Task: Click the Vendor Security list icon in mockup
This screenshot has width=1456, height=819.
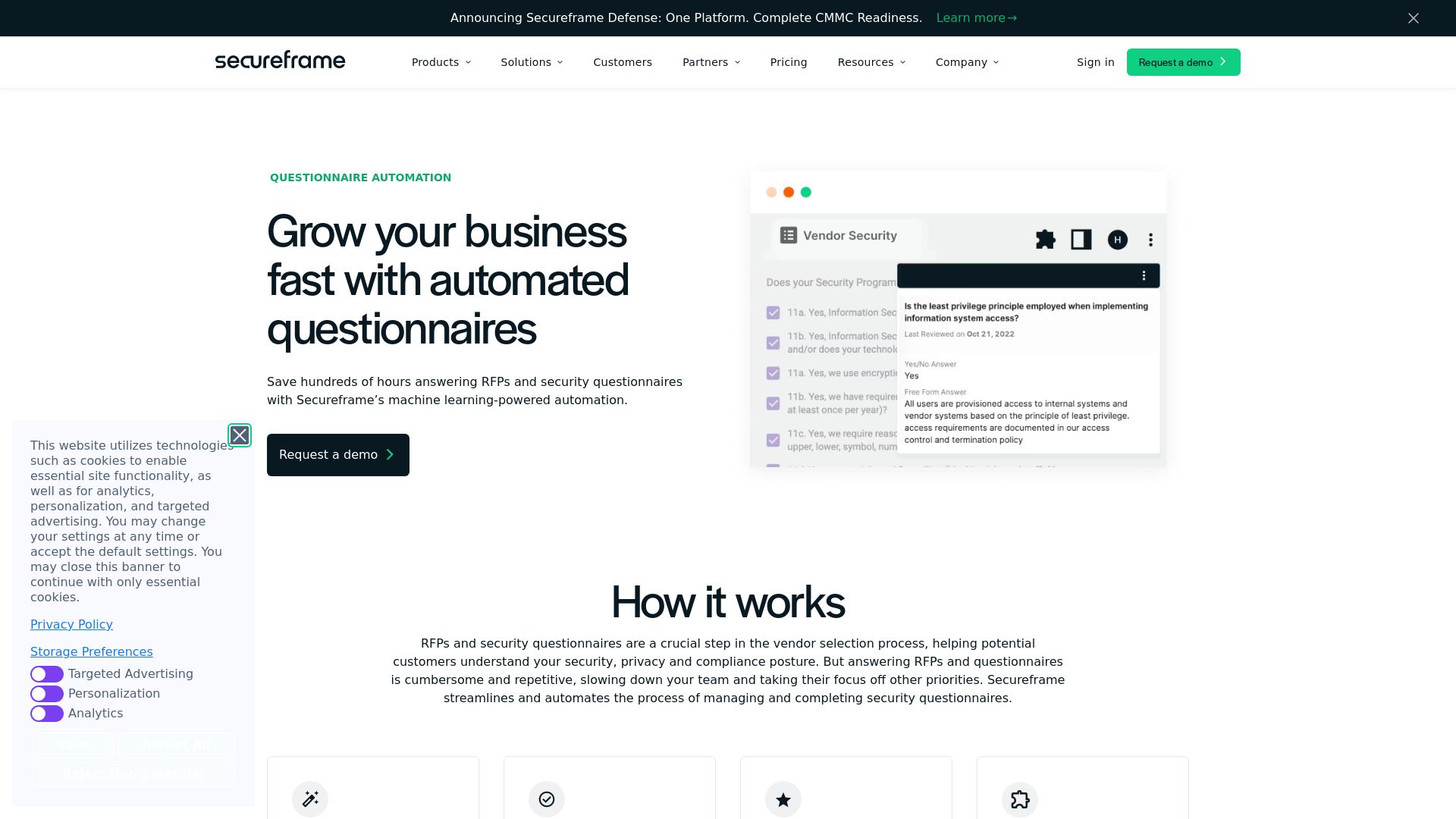Action: (x=789, y=235)
